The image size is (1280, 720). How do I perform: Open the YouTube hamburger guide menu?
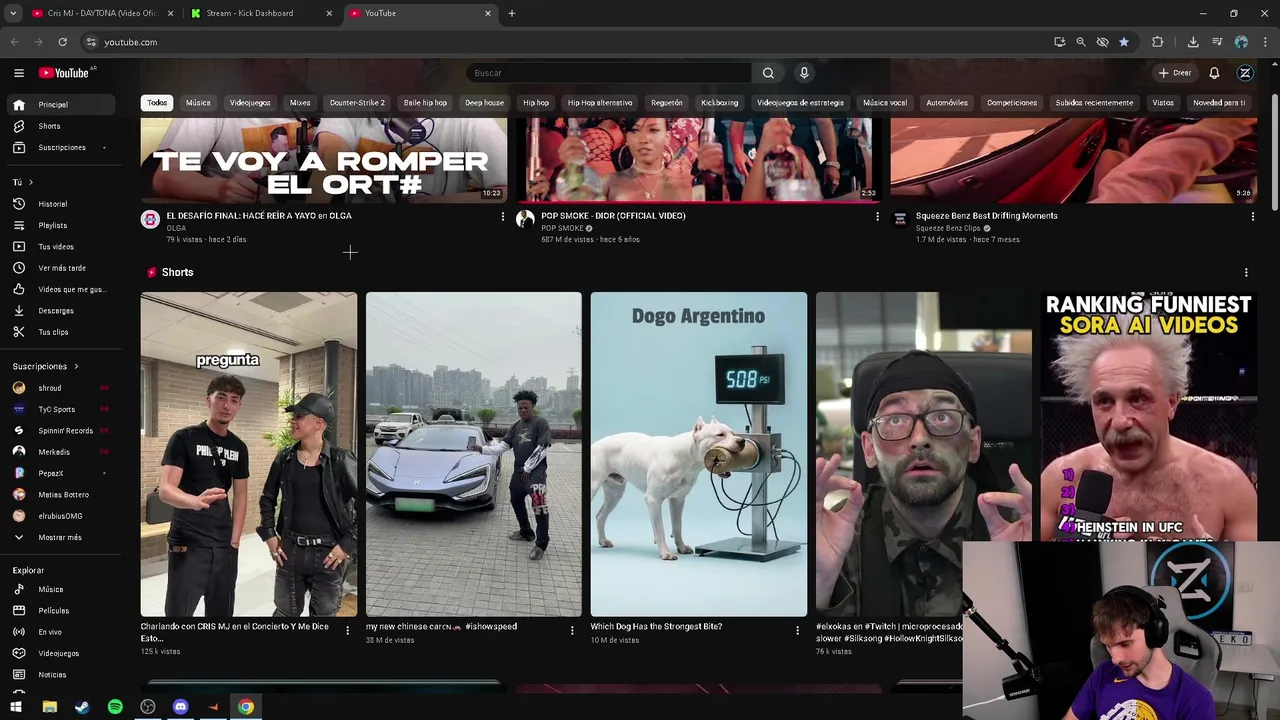coord(18,73)
